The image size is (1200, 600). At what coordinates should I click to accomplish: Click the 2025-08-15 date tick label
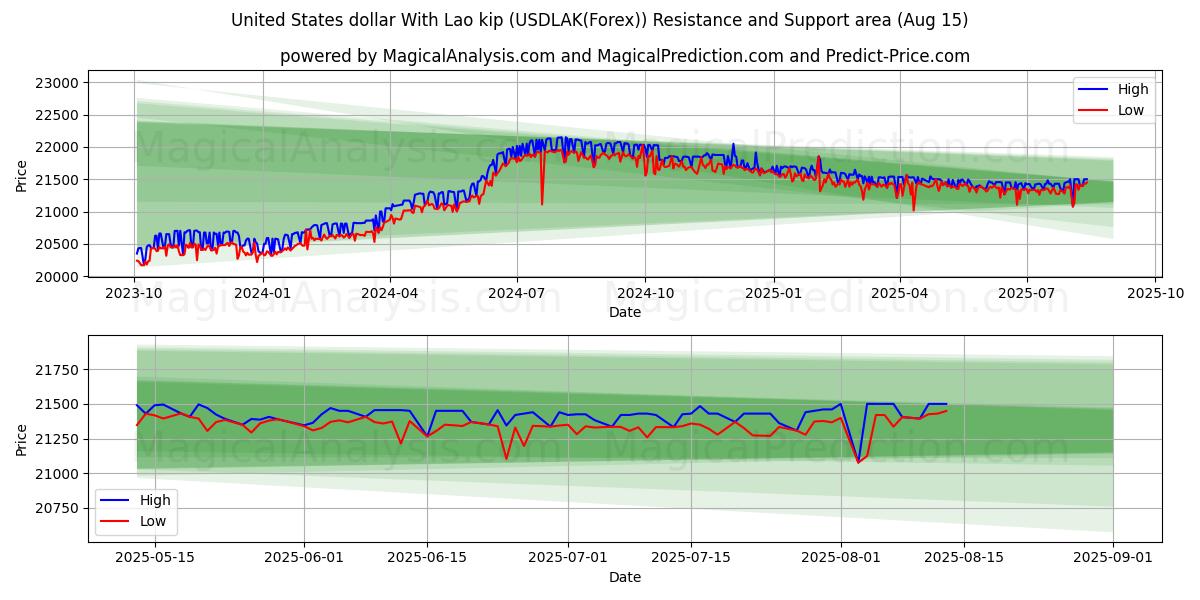point(963,560)
